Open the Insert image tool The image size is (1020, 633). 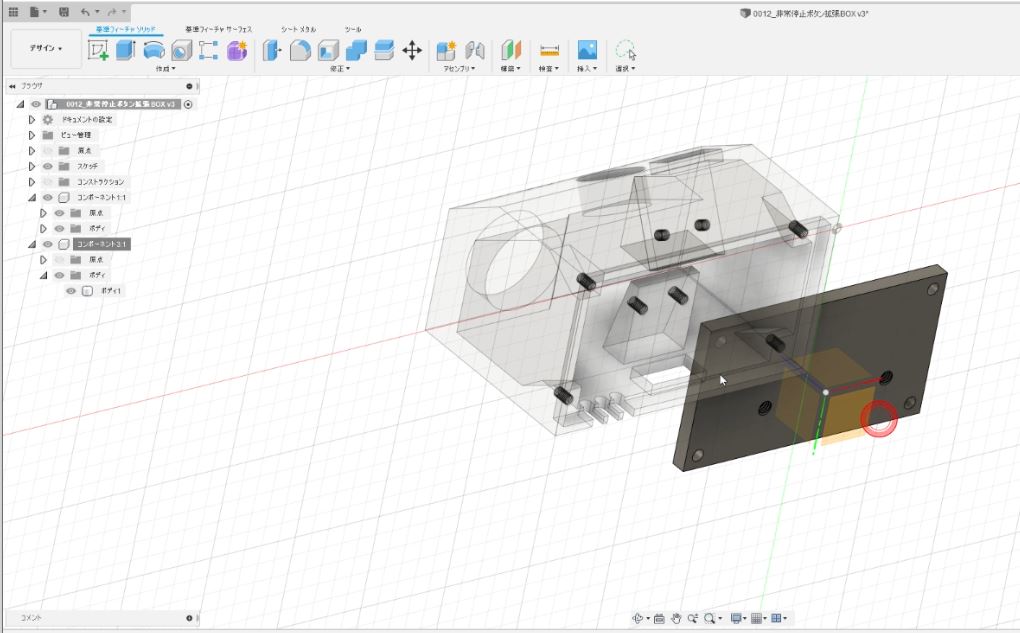tap(588, 50)
